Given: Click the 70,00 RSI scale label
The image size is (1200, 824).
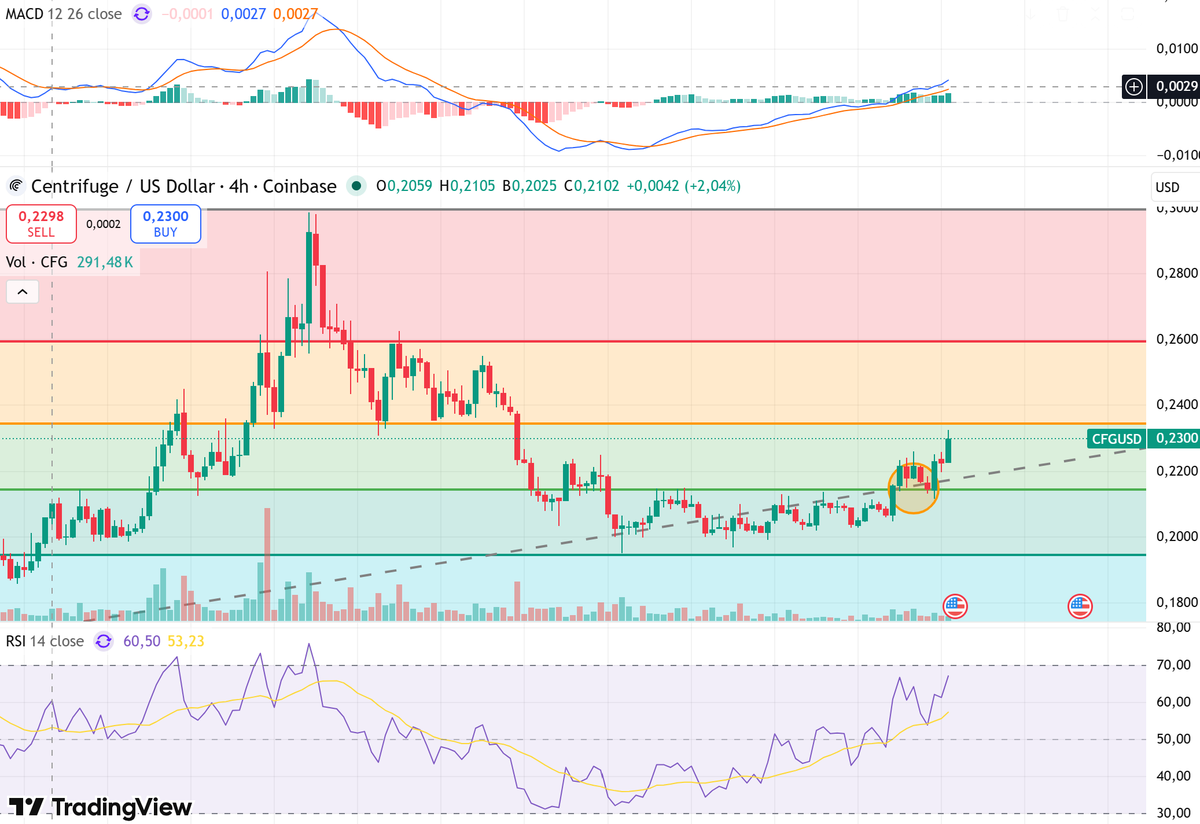Looking at the screenshot, I should click(x=1172, y=665).
